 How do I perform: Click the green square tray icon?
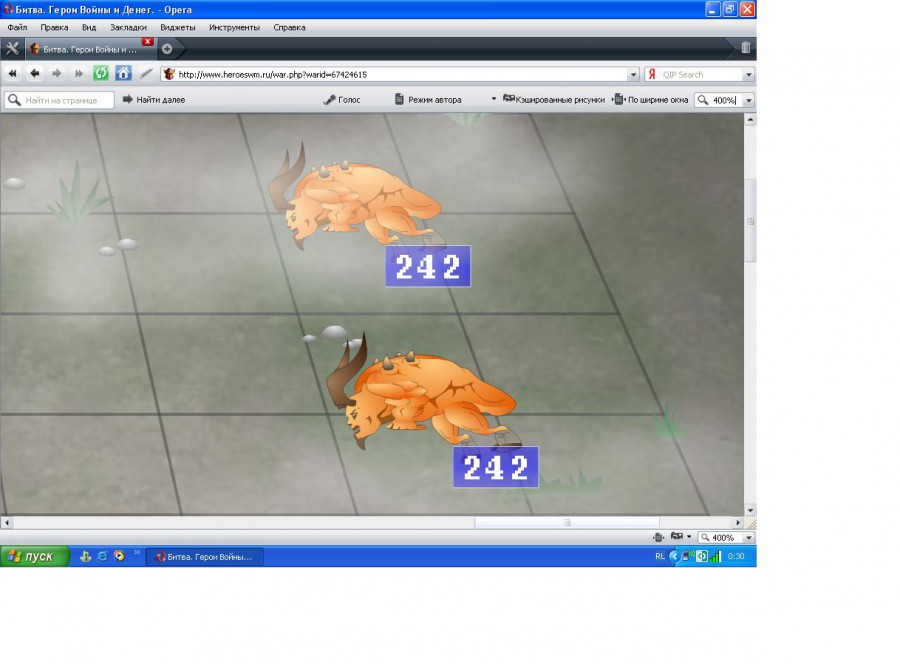[702, 556]
